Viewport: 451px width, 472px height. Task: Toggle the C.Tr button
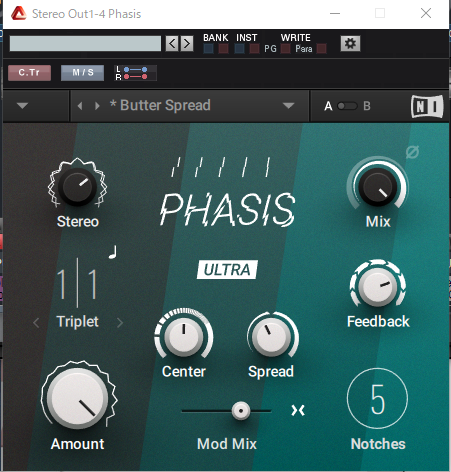tap(29, 73)
